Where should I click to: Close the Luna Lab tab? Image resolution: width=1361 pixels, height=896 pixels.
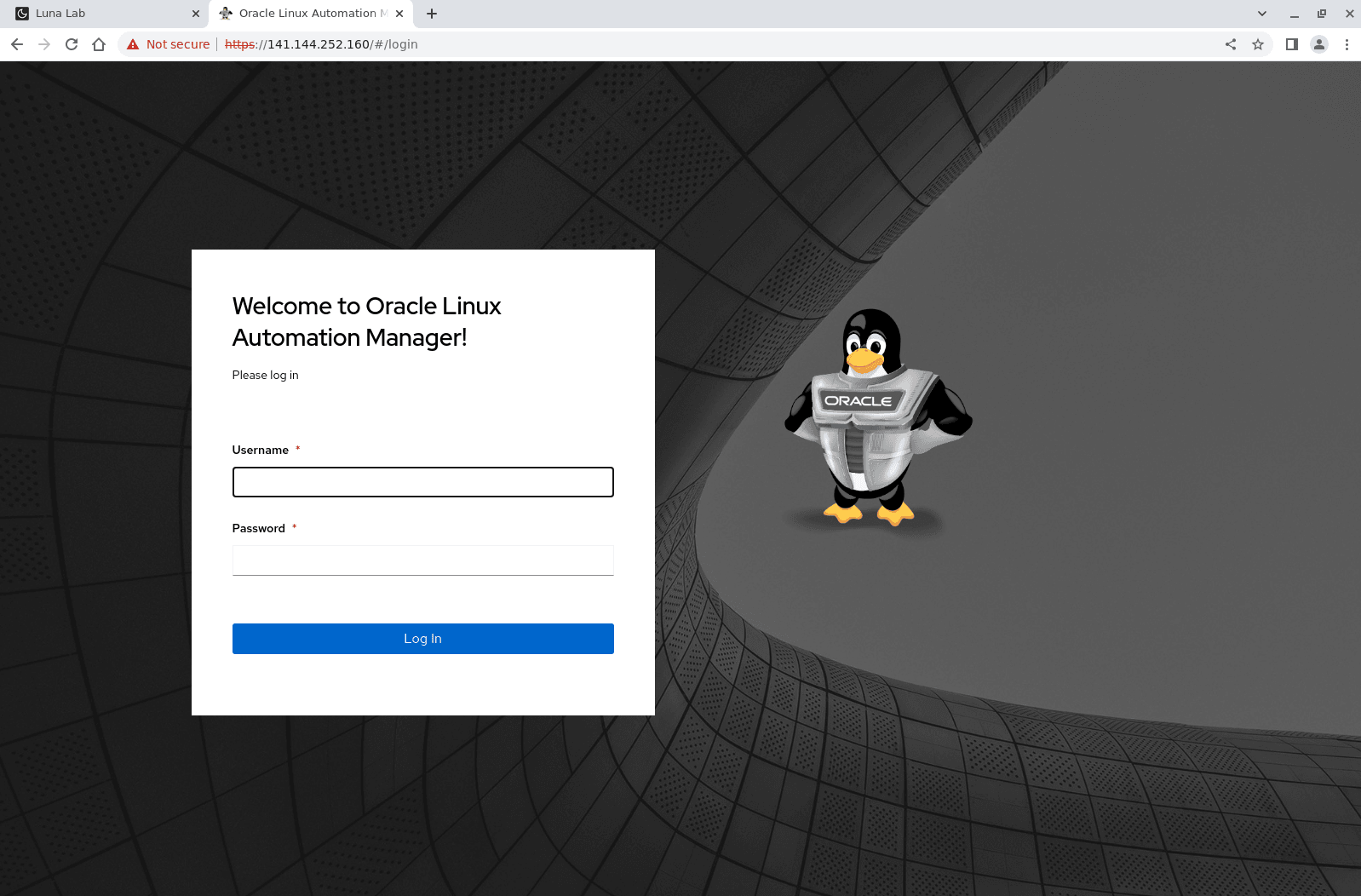click(196, 14)
